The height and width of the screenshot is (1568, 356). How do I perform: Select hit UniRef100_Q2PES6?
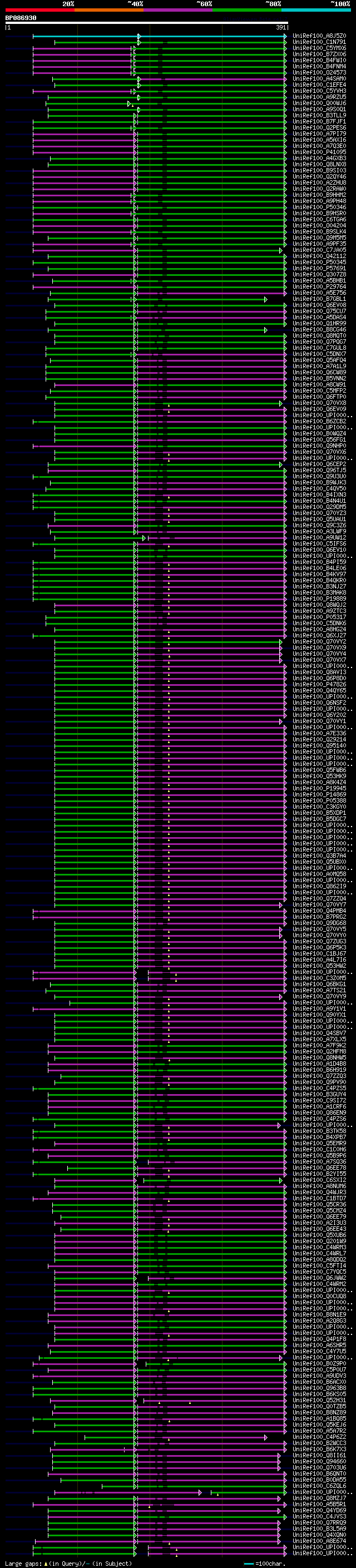pos(319,128)
